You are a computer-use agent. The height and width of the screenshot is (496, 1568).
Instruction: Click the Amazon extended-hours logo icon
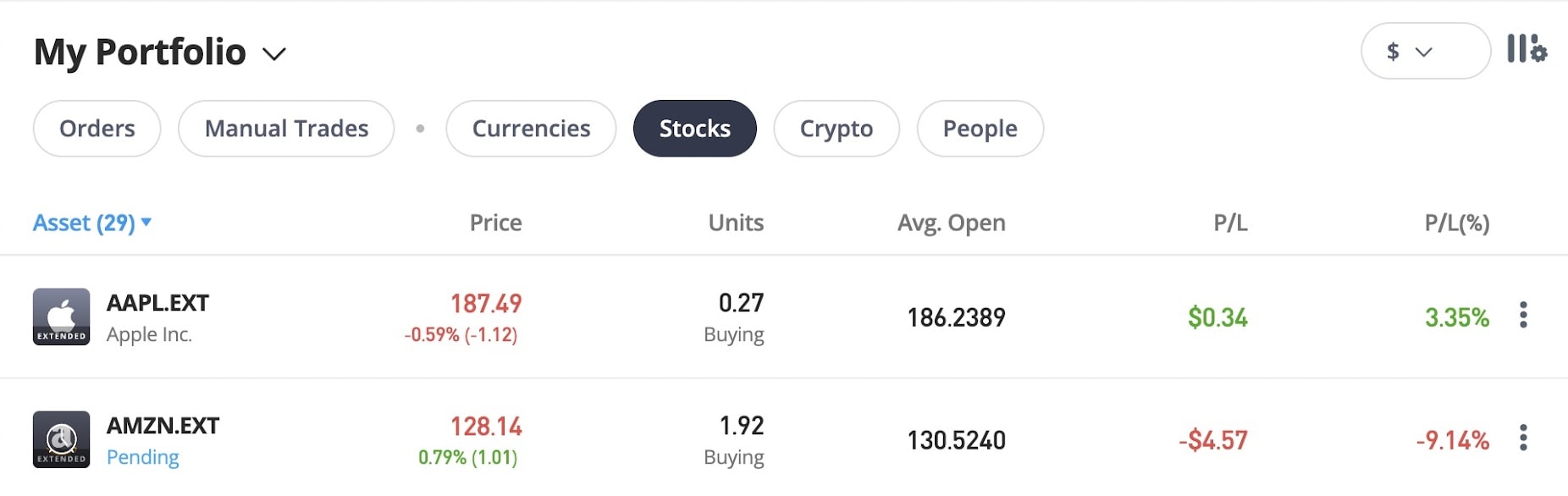pos(61,439)
